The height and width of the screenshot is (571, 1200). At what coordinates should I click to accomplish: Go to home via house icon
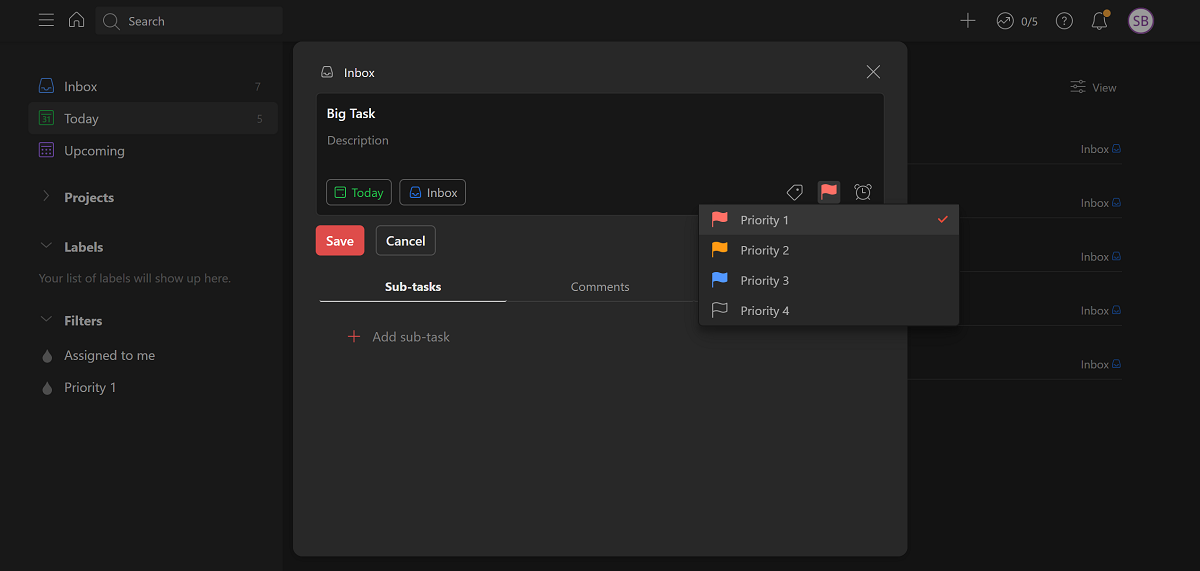click(x=76, y=20)
